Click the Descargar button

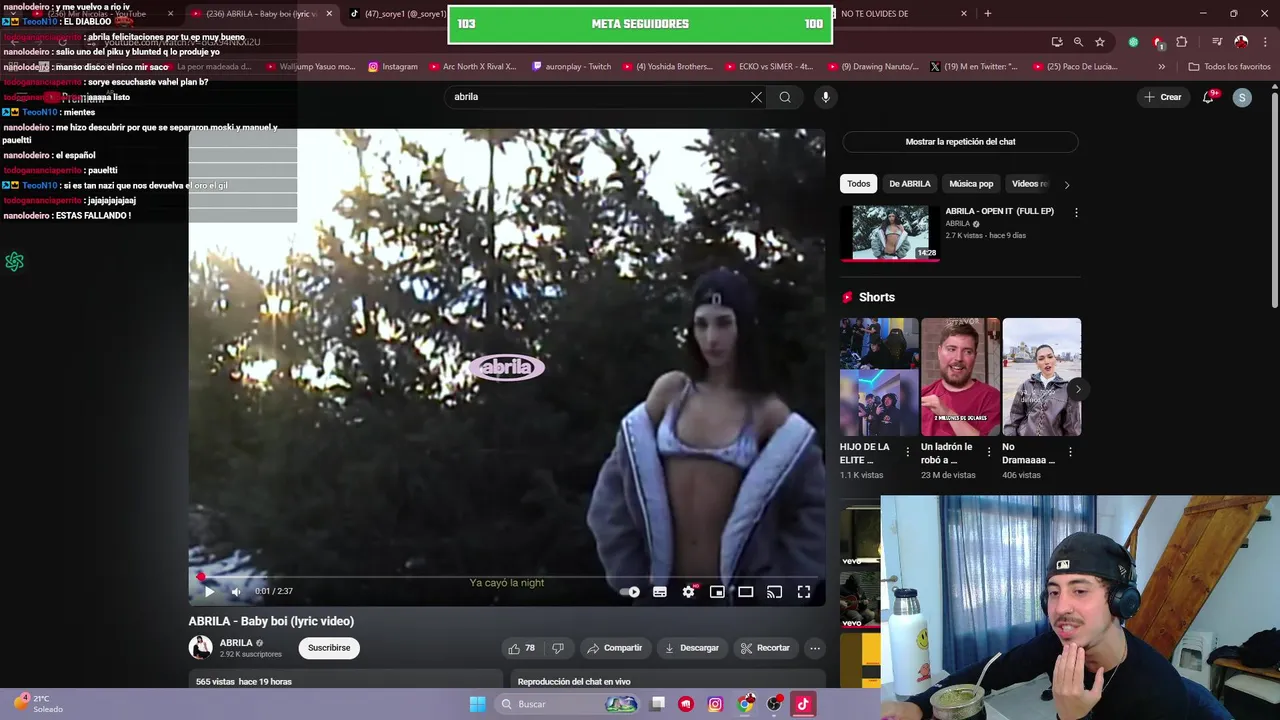tap(692, 648)
